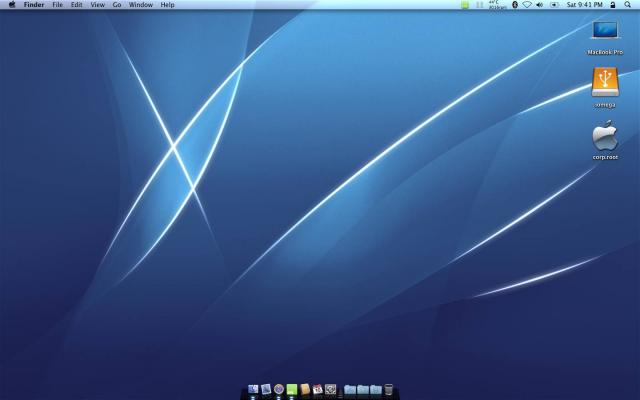
Task: Open the Finder menu
Action: pos(34,5)
